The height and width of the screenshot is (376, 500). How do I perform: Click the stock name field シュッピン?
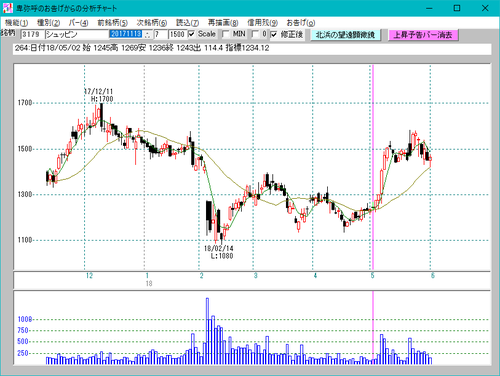[x=77, y=34]
